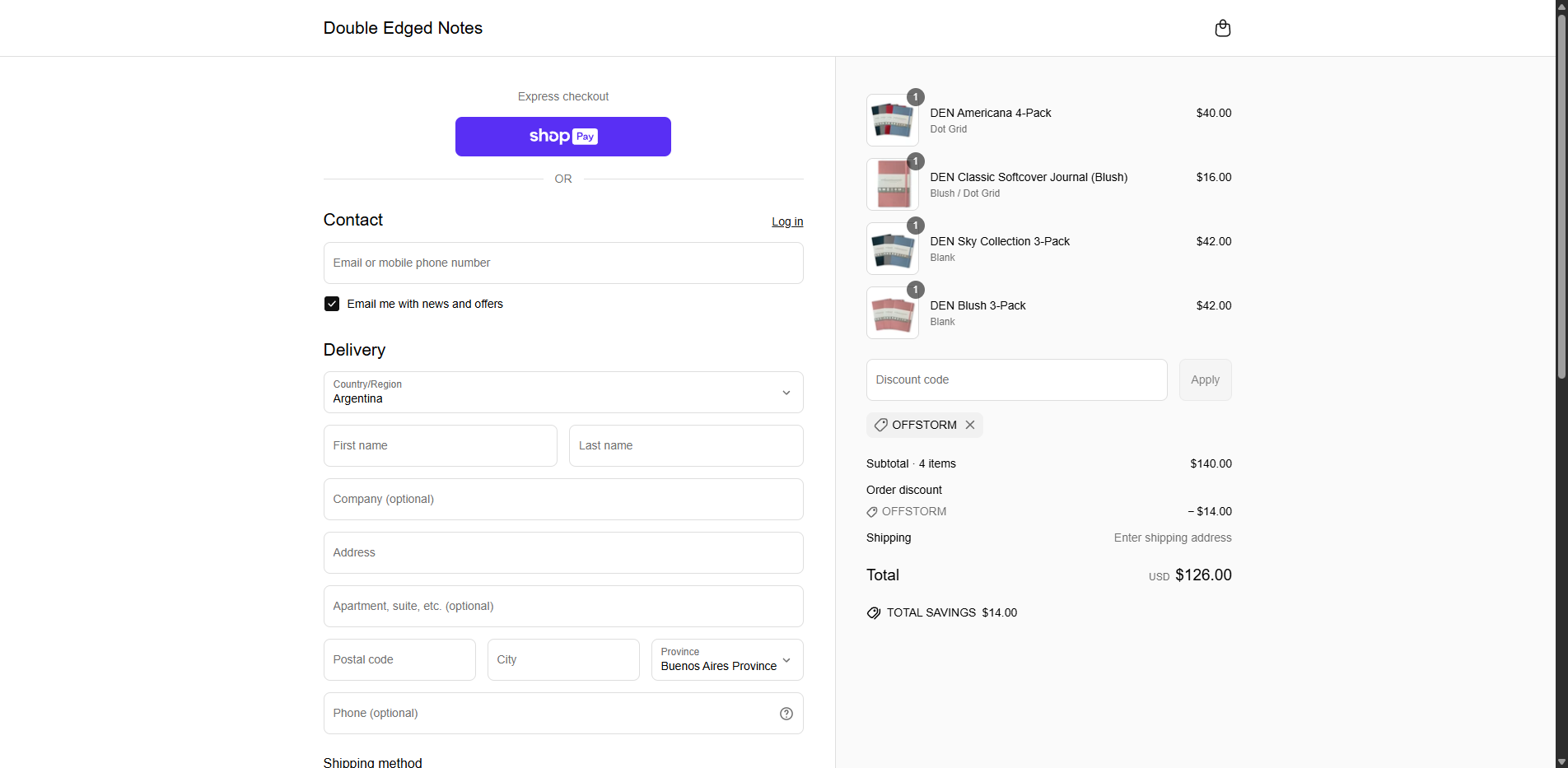Click the − $14.00 discount amount

1210,512
